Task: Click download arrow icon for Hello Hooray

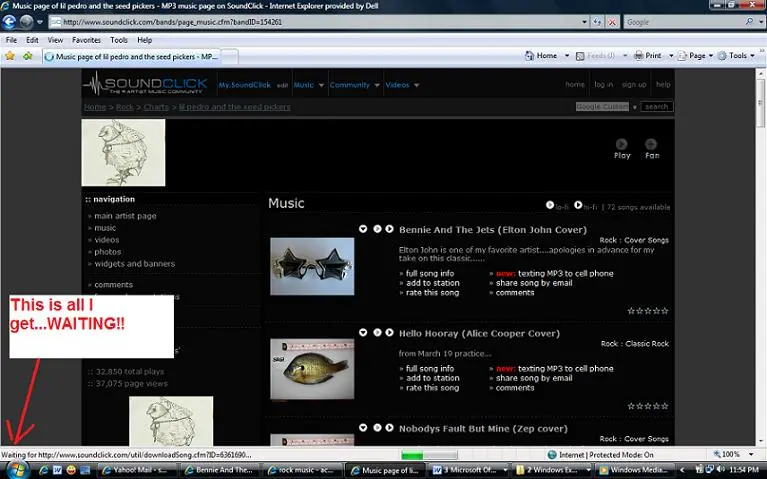Action: tap(363, 333)
